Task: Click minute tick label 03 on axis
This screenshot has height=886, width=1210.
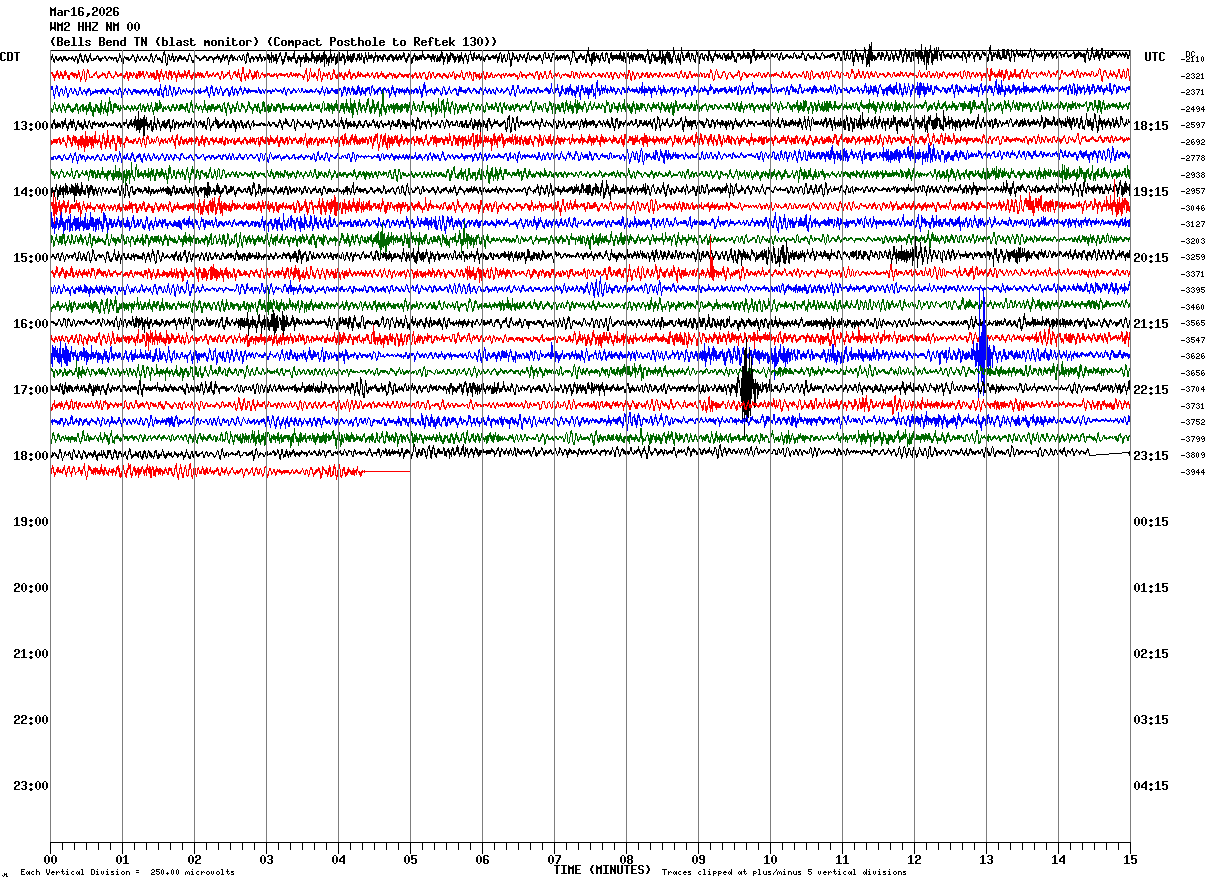Action: pyautogui.click(x=266, y=860)
